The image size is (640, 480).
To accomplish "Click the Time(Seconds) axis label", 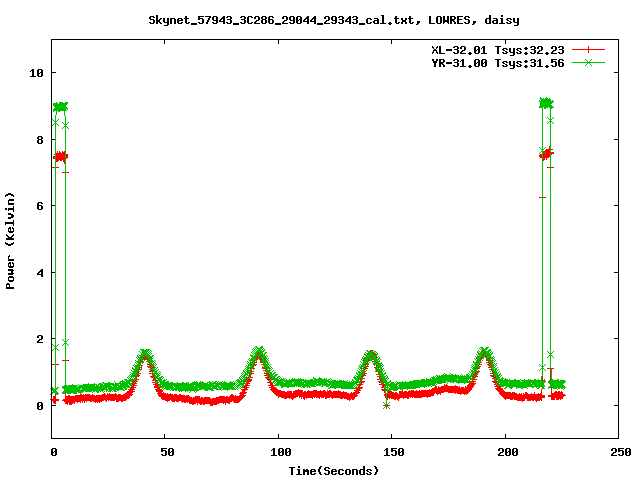I will click(333, 471).
